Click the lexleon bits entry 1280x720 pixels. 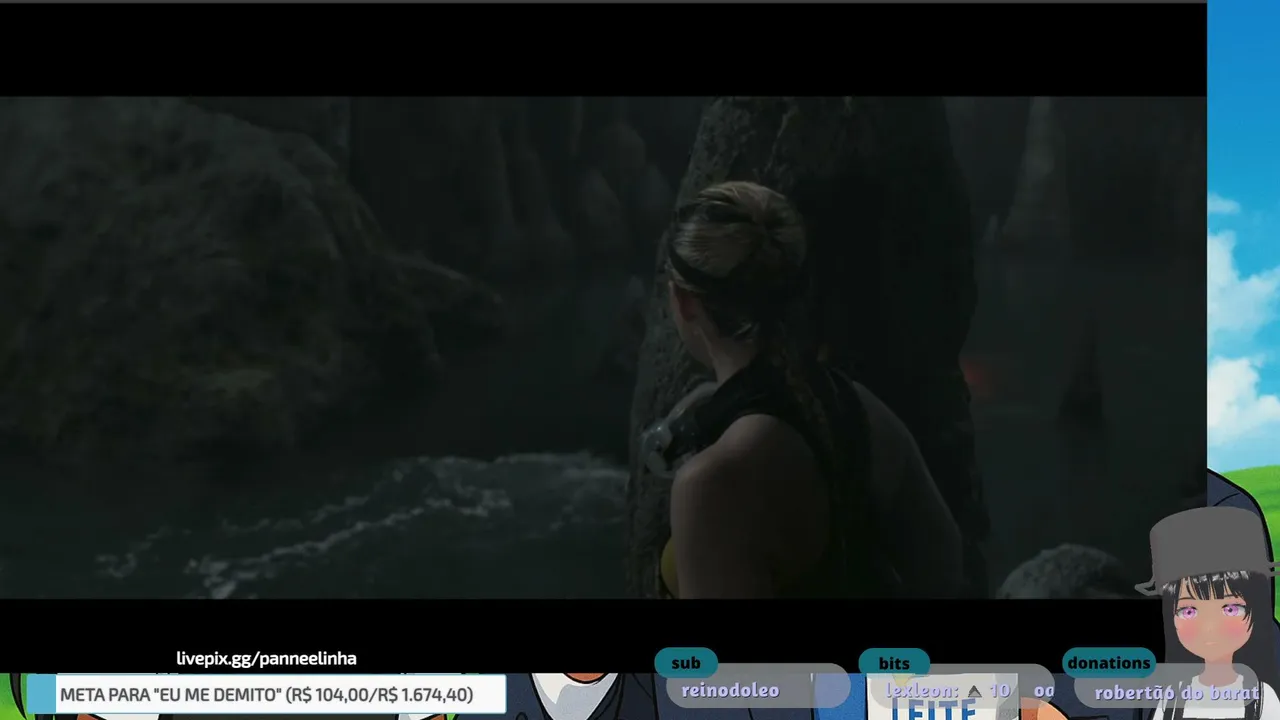coord(948,691)
